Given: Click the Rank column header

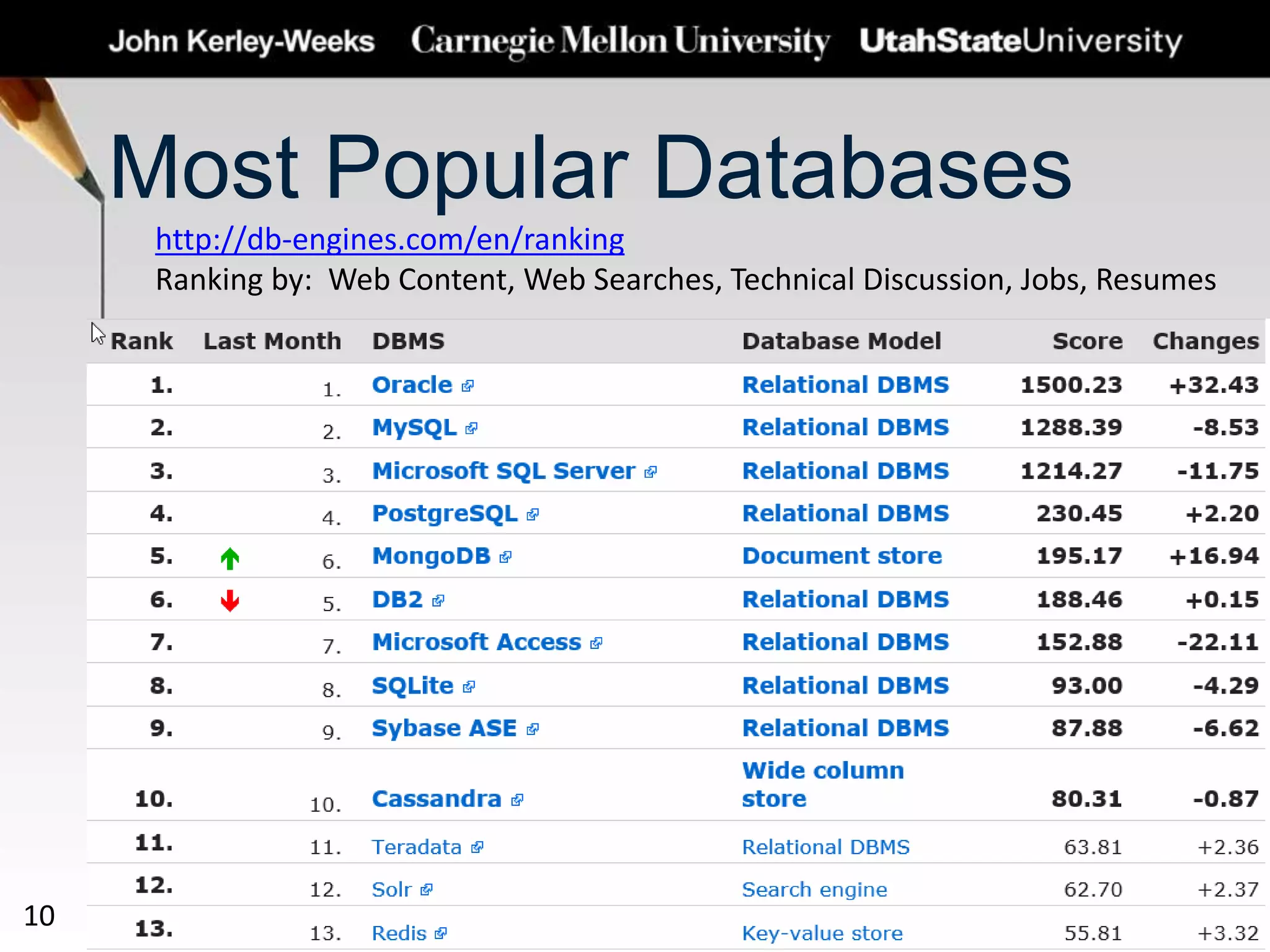Looking at the screenshot, I should [x=141, y=341].
